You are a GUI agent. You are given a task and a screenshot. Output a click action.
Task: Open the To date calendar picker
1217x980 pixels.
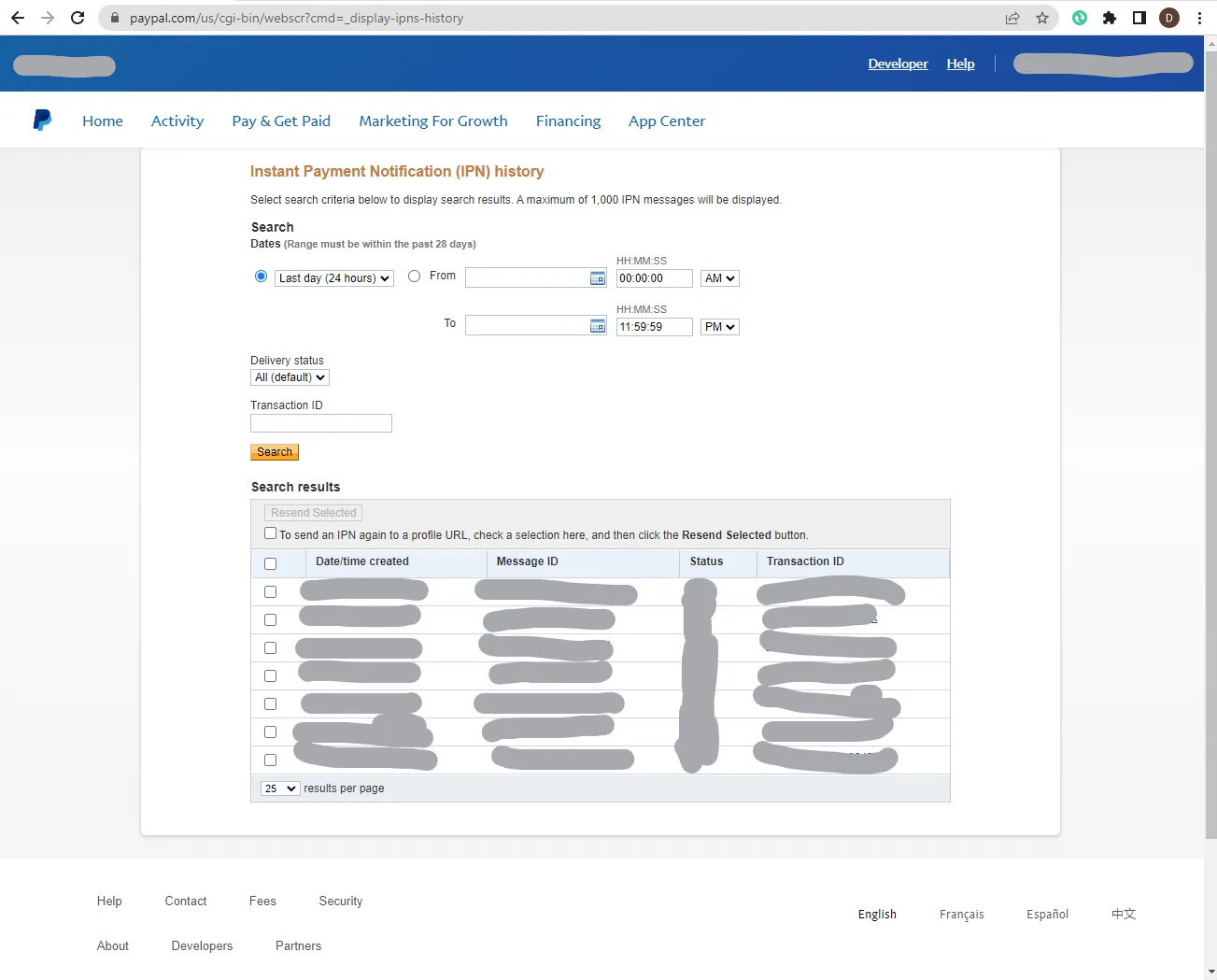[x=598, y=326]
